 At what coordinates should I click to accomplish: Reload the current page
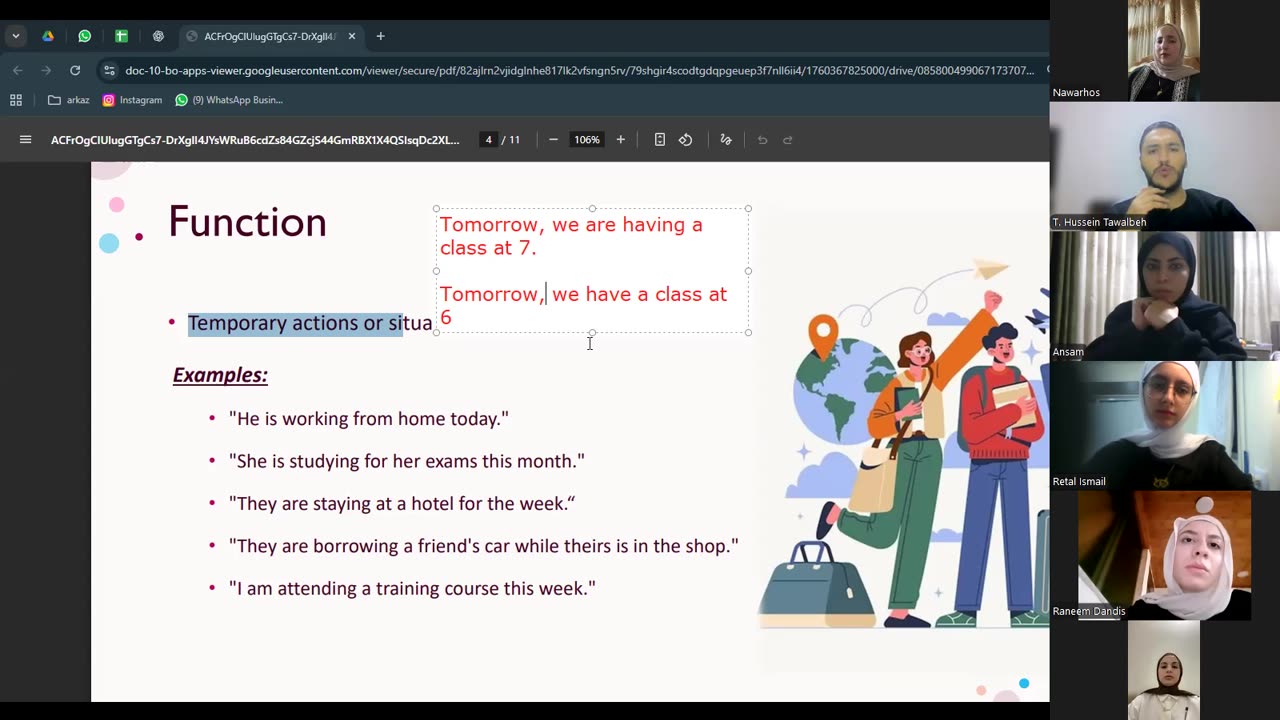[75, 70]
